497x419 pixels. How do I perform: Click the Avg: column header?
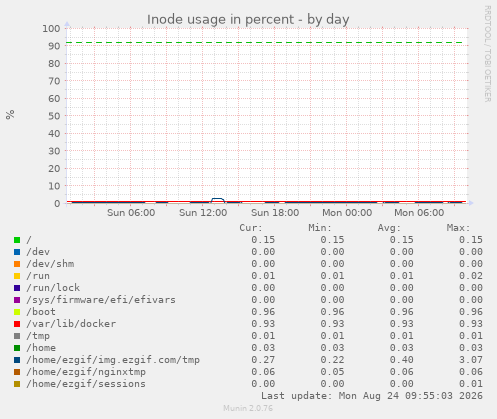click(389, 228)
